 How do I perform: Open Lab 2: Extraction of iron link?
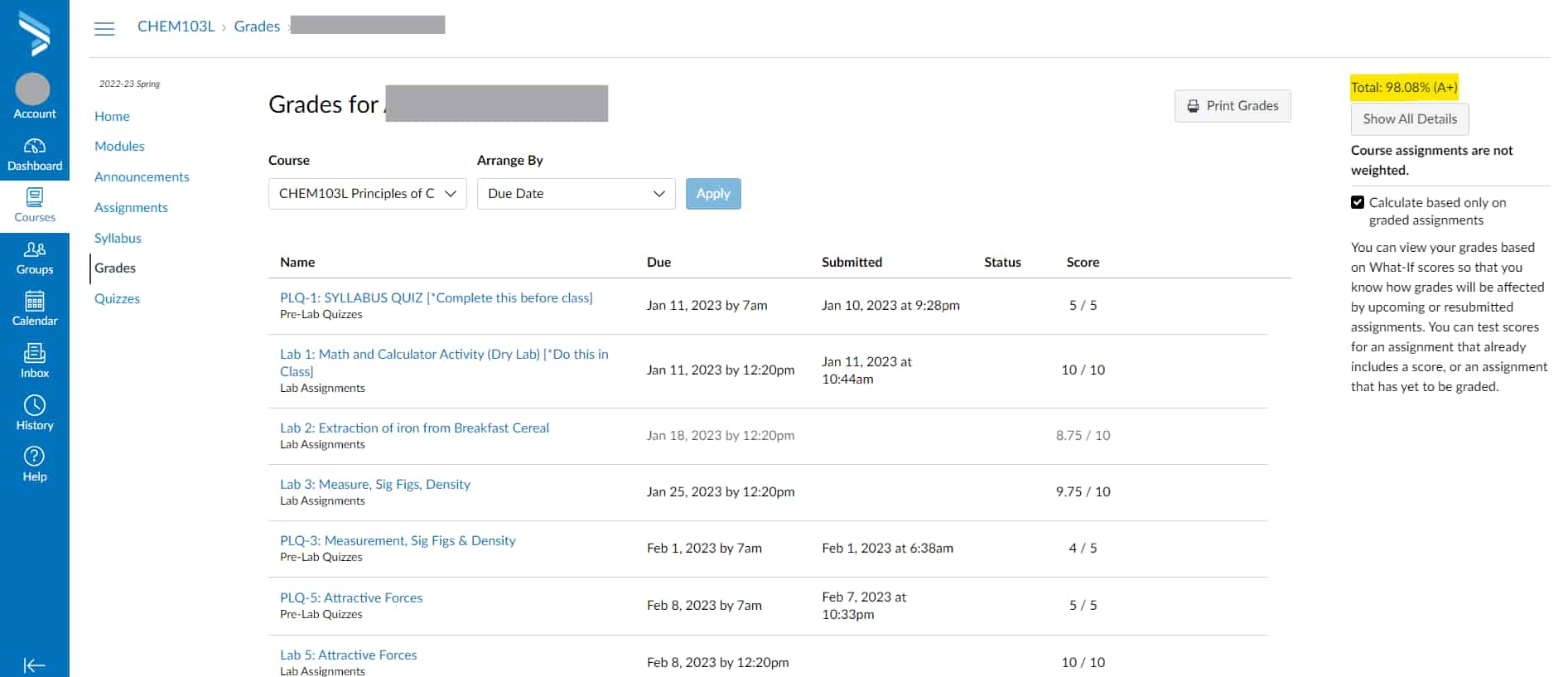tap(414, 428)
